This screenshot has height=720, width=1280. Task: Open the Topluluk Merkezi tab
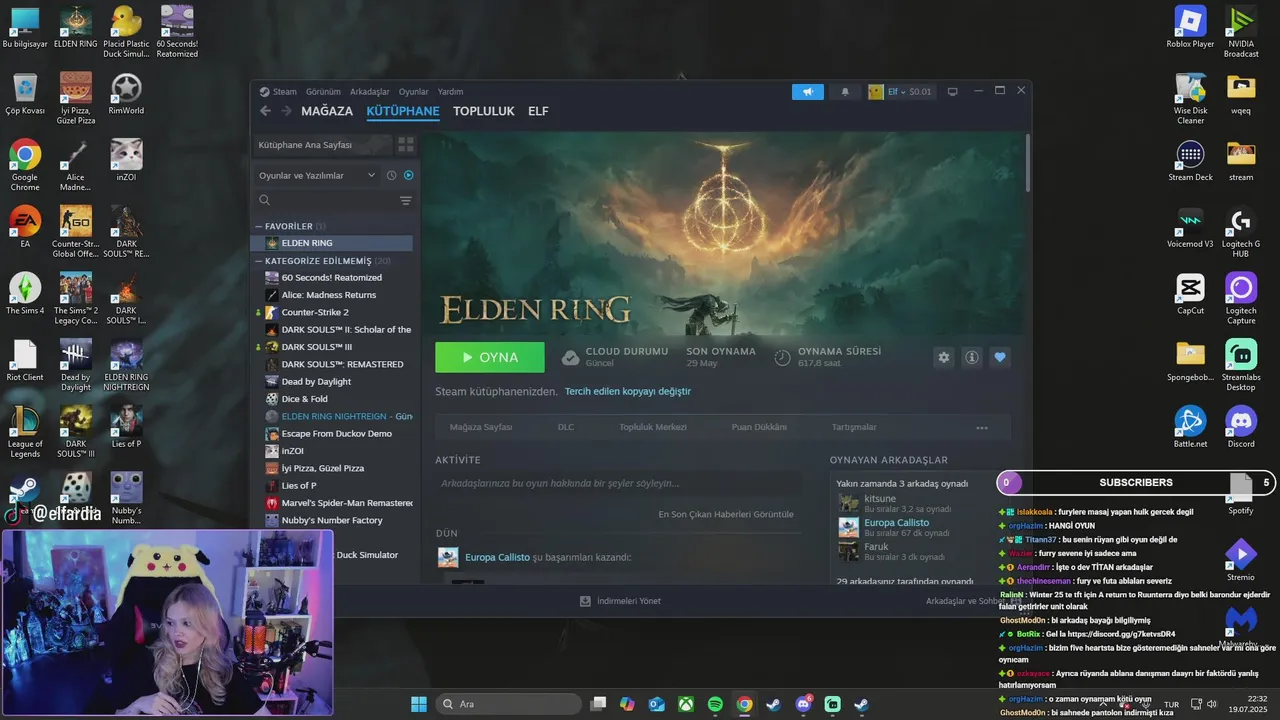coord(653,427)
